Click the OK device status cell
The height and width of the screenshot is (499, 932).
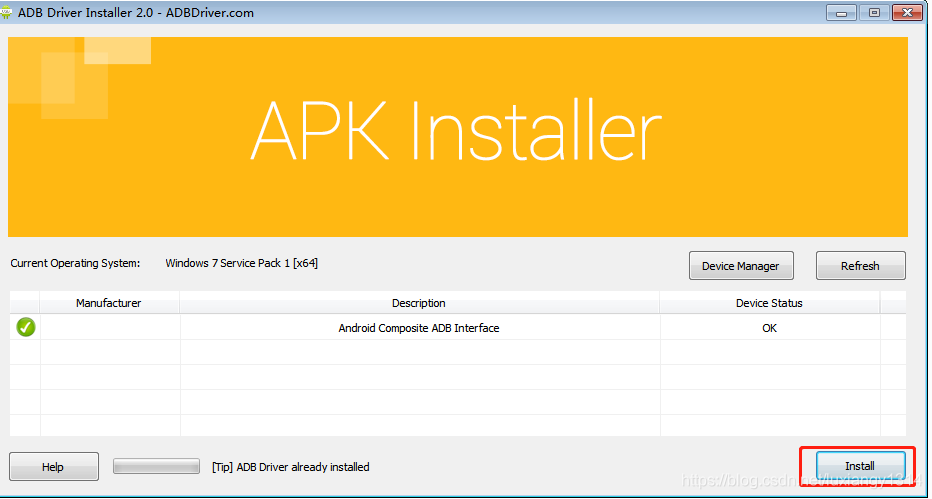769,327
